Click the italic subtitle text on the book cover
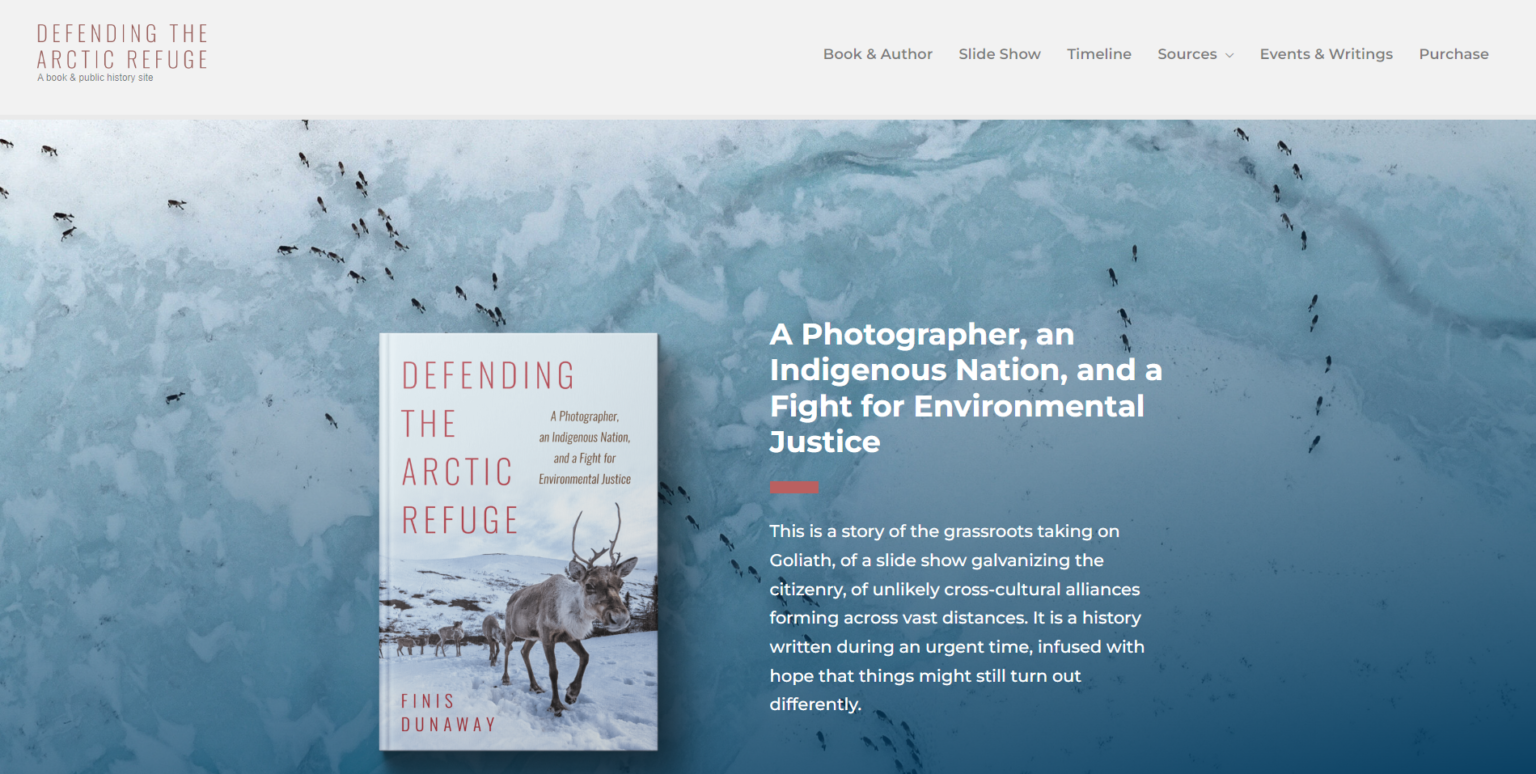The image size is (1536, 774). coord(585,447)
